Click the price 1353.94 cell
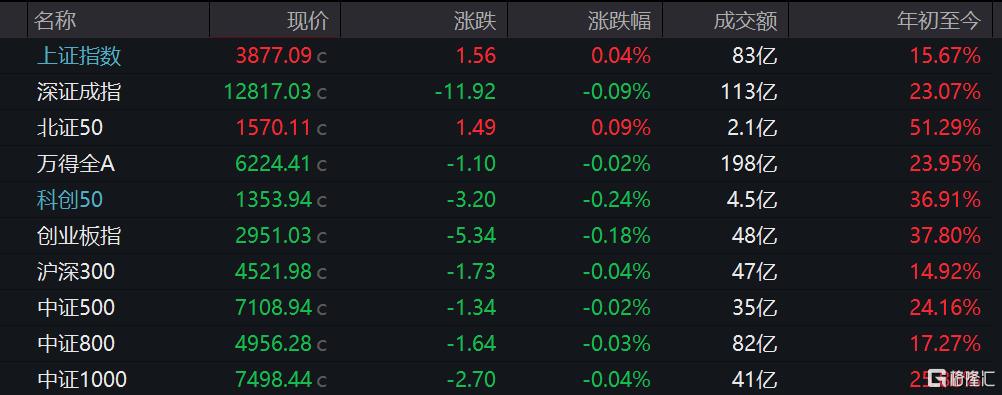The height and width of the screenshot is (395, 1002). [274, 200]
